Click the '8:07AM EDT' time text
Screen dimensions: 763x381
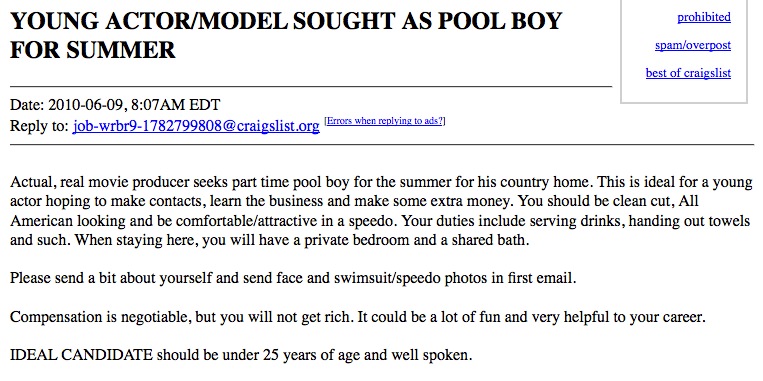click(x=176, y=105)
